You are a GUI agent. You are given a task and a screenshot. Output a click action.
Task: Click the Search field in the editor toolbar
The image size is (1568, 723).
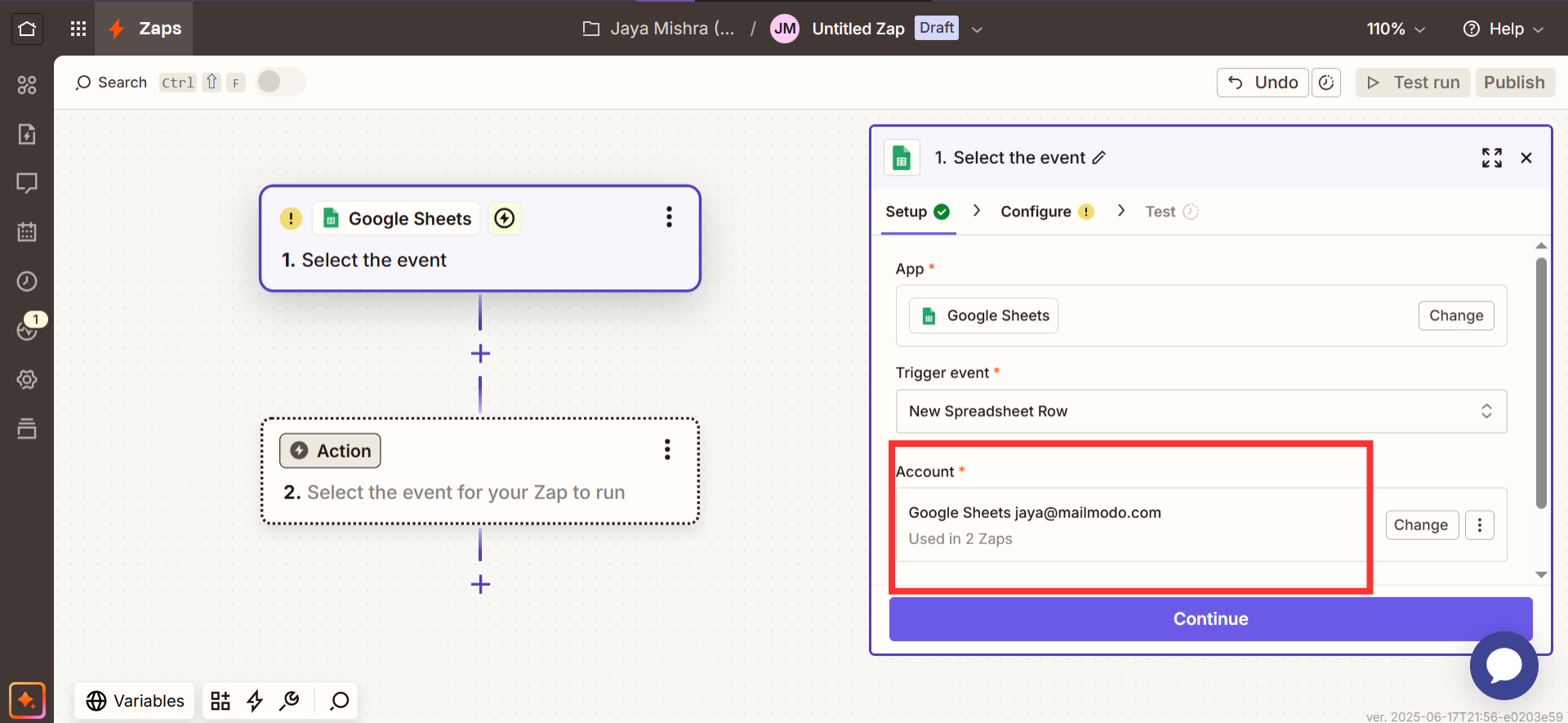pyautogui.click(x=111, y=83)
